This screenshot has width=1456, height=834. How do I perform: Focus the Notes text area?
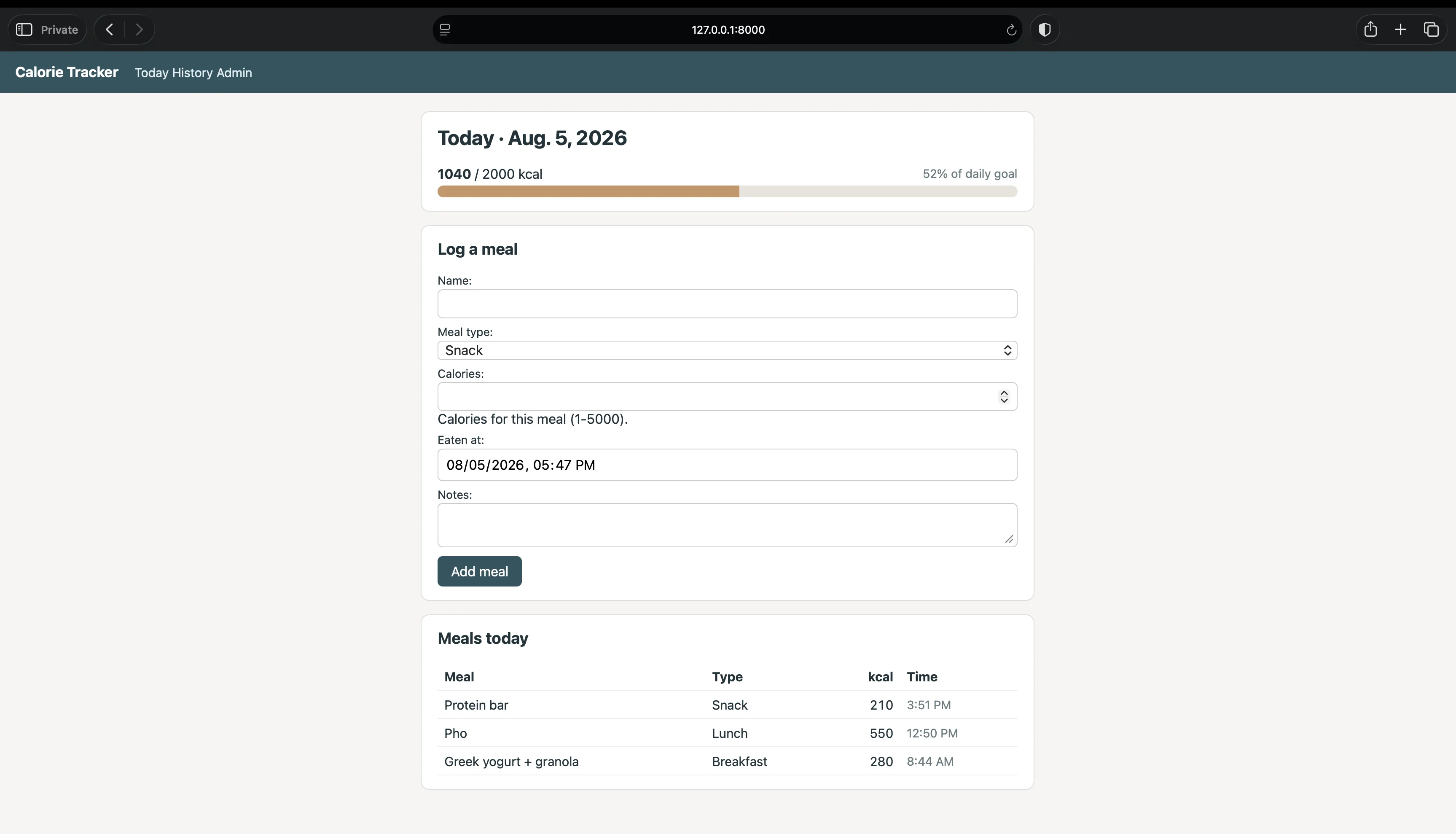coord(727,525)
